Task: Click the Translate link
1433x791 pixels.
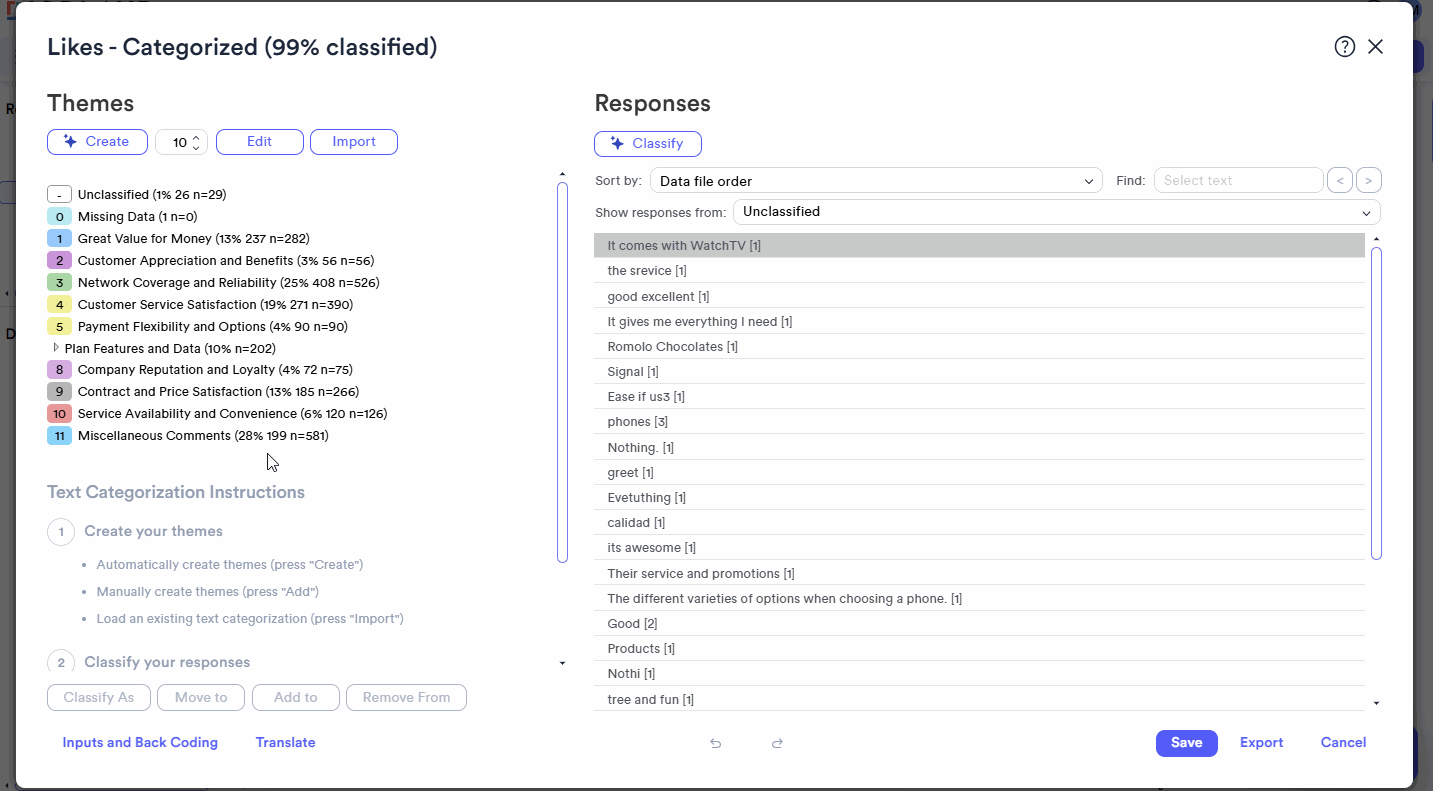Action: [286, 743]
